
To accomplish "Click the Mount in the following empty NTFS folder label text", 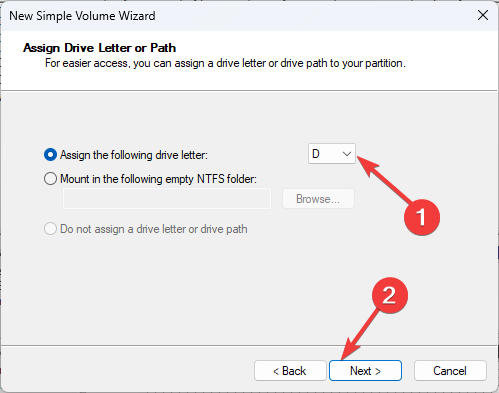I will point(159,179).
